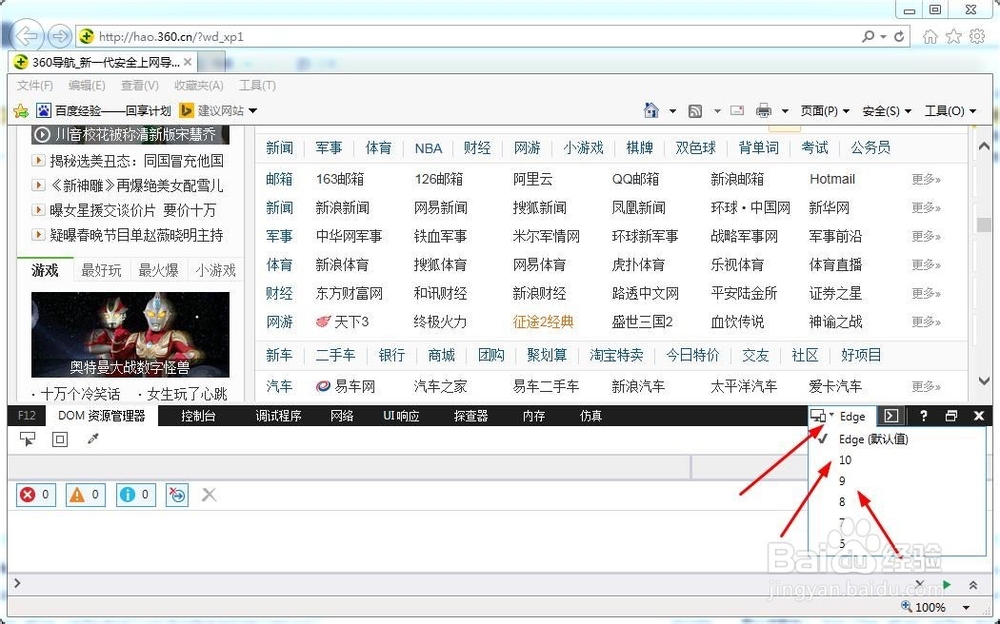Screen dimensions: 1000x624
Task: Open the Hotmail link
Action: 832,179
